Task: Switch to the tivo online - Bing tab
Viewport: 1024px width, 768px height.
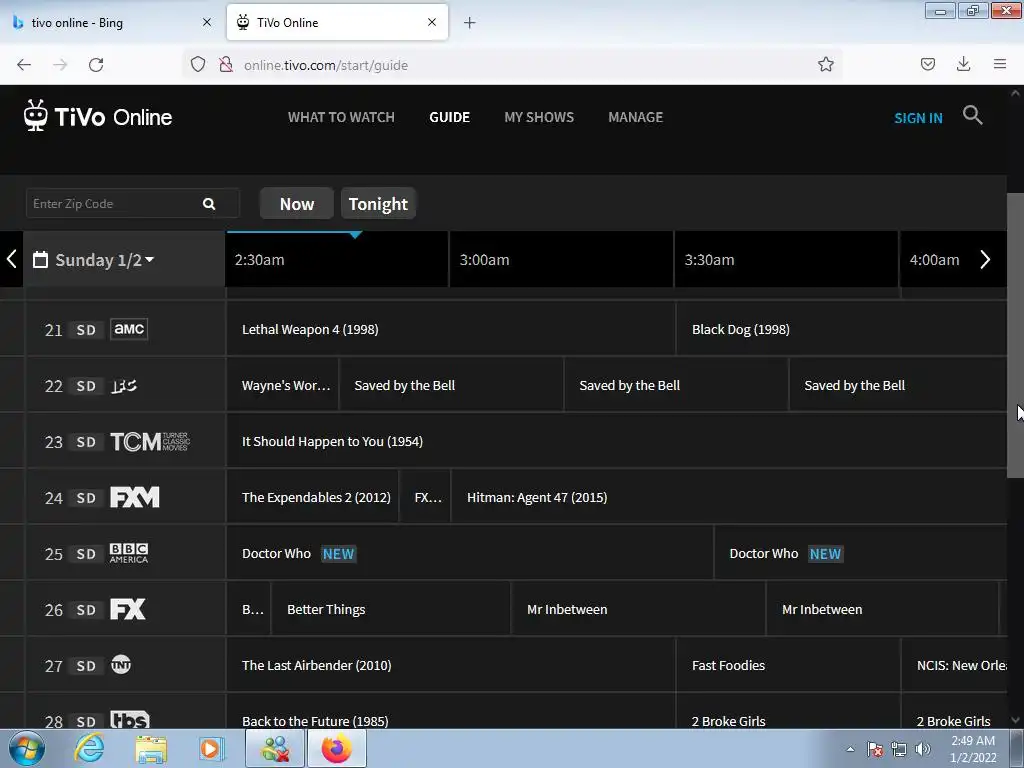Action: click(x=110, y=22)
